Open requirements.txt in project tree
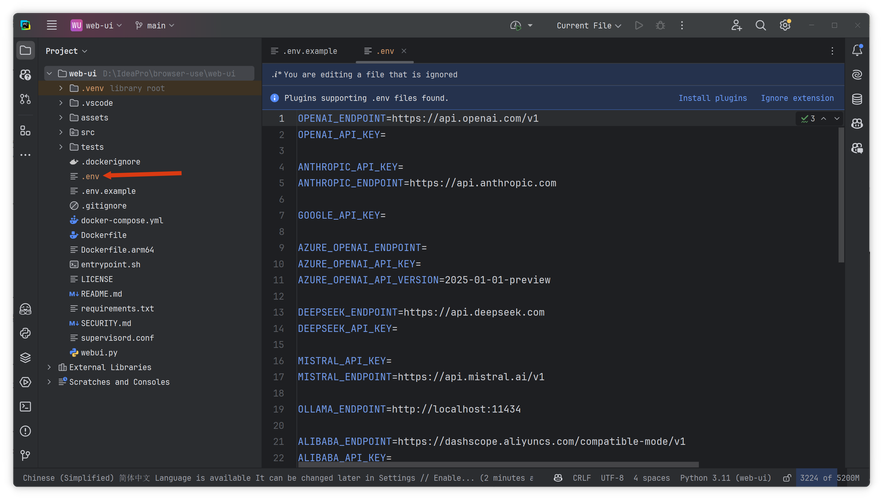 coord(117,309)
